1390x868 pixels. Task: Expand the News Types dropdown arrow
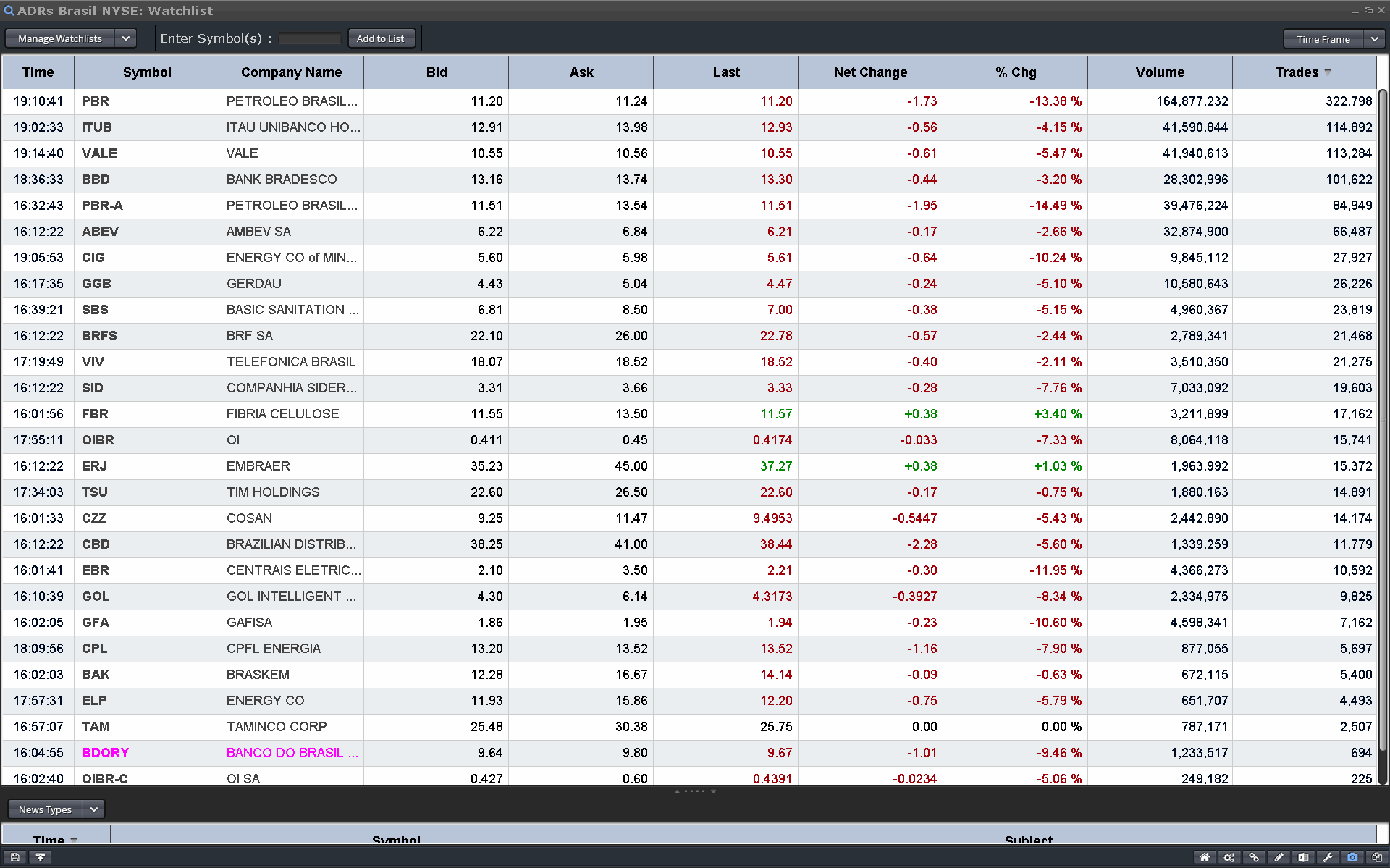point(94,809)
